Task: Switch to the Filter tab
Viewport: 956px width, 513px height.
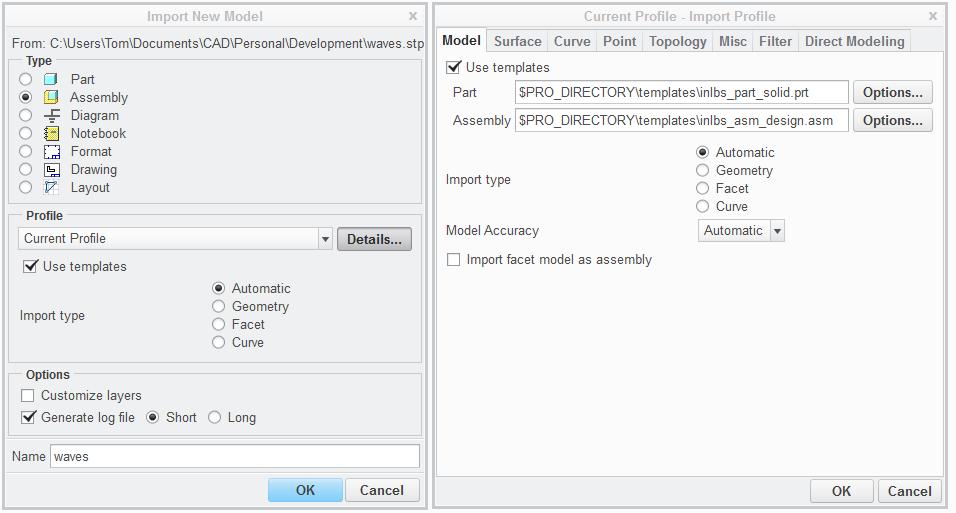Action: click(x=776, y=41)
